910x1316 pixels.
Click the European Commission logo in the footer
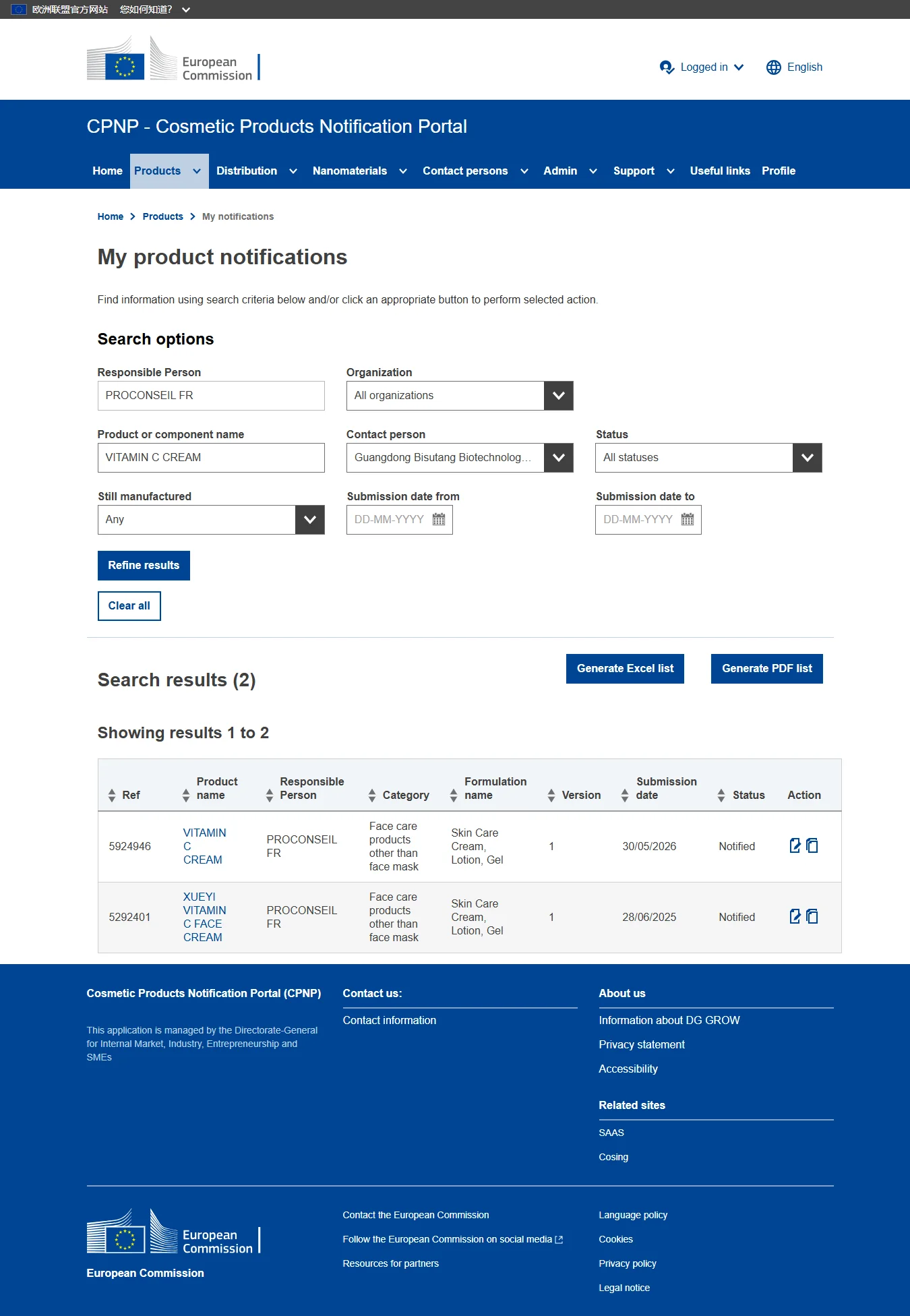(173, 1232)
